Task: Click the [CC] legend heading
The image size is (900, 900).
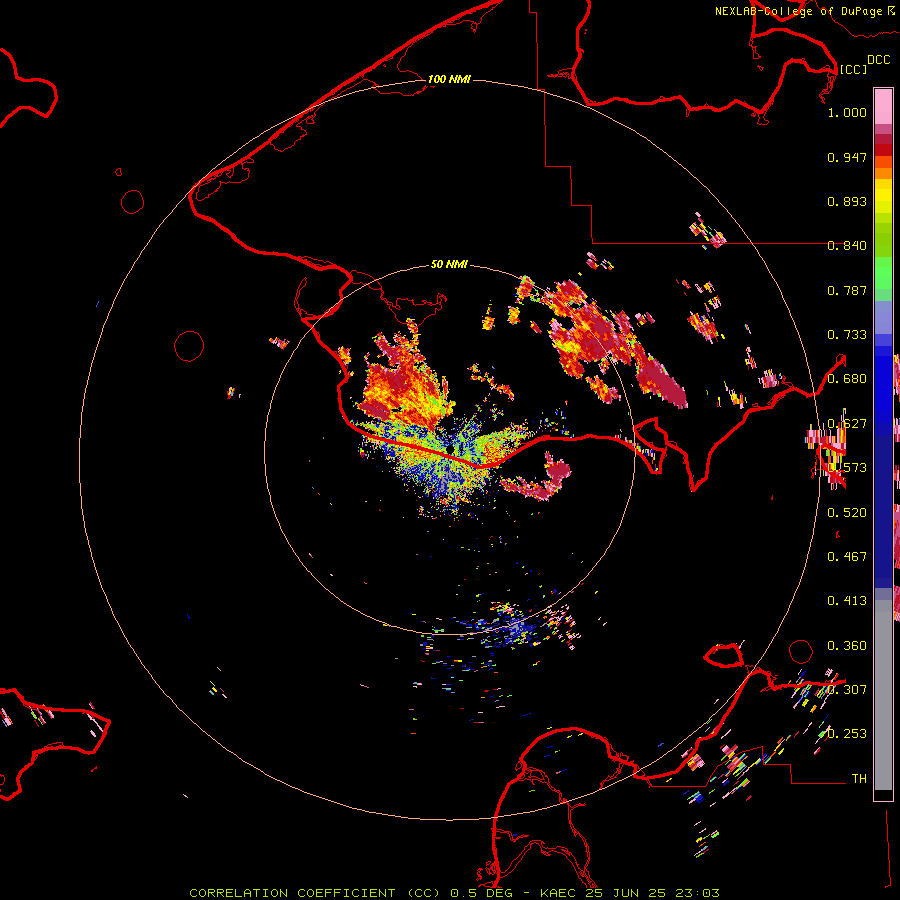Action: [853, 69]
